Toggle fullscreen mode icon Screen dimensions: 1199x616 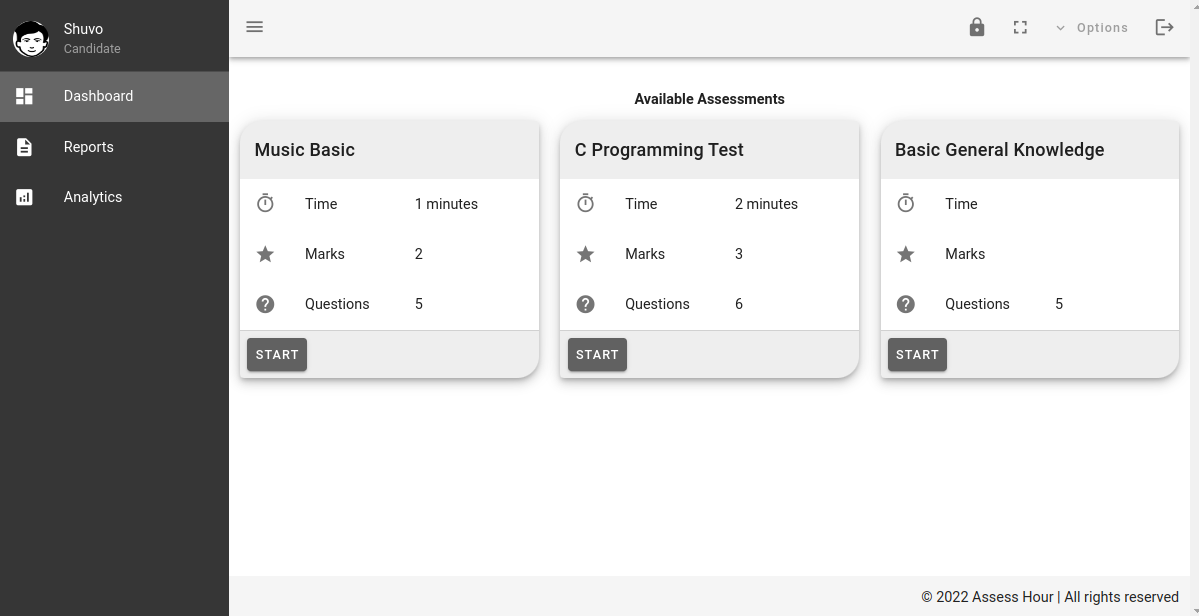[x=1020, y=28]
